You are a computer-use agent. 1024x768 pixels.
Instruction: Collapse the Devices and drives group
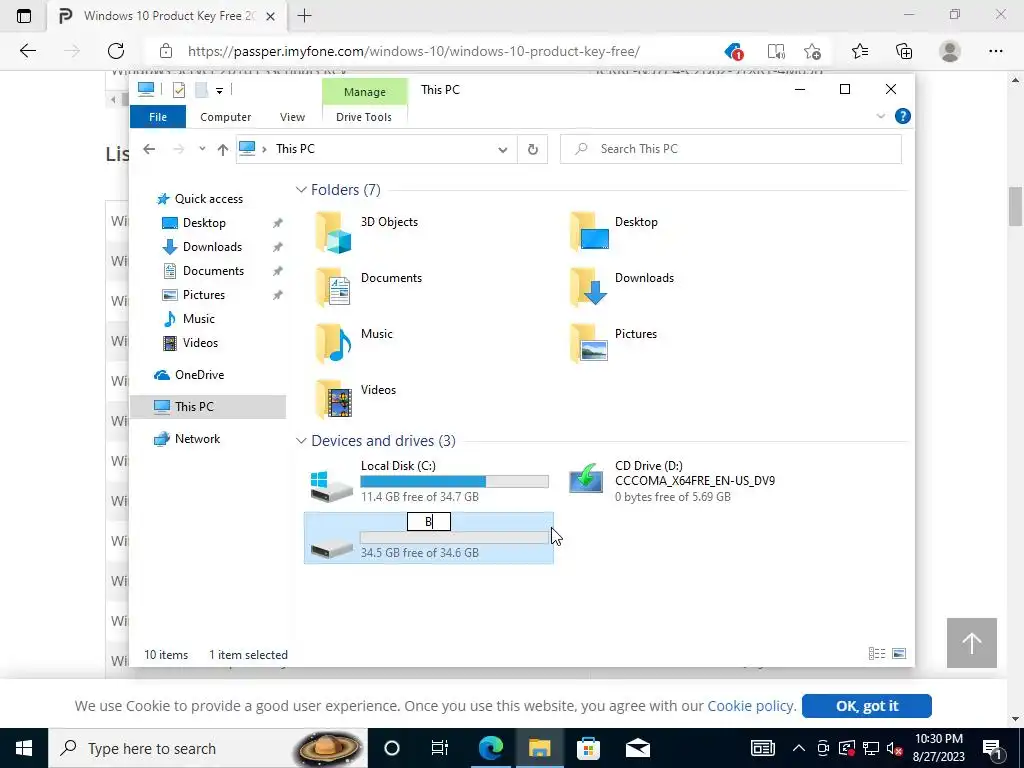point(301,441)
